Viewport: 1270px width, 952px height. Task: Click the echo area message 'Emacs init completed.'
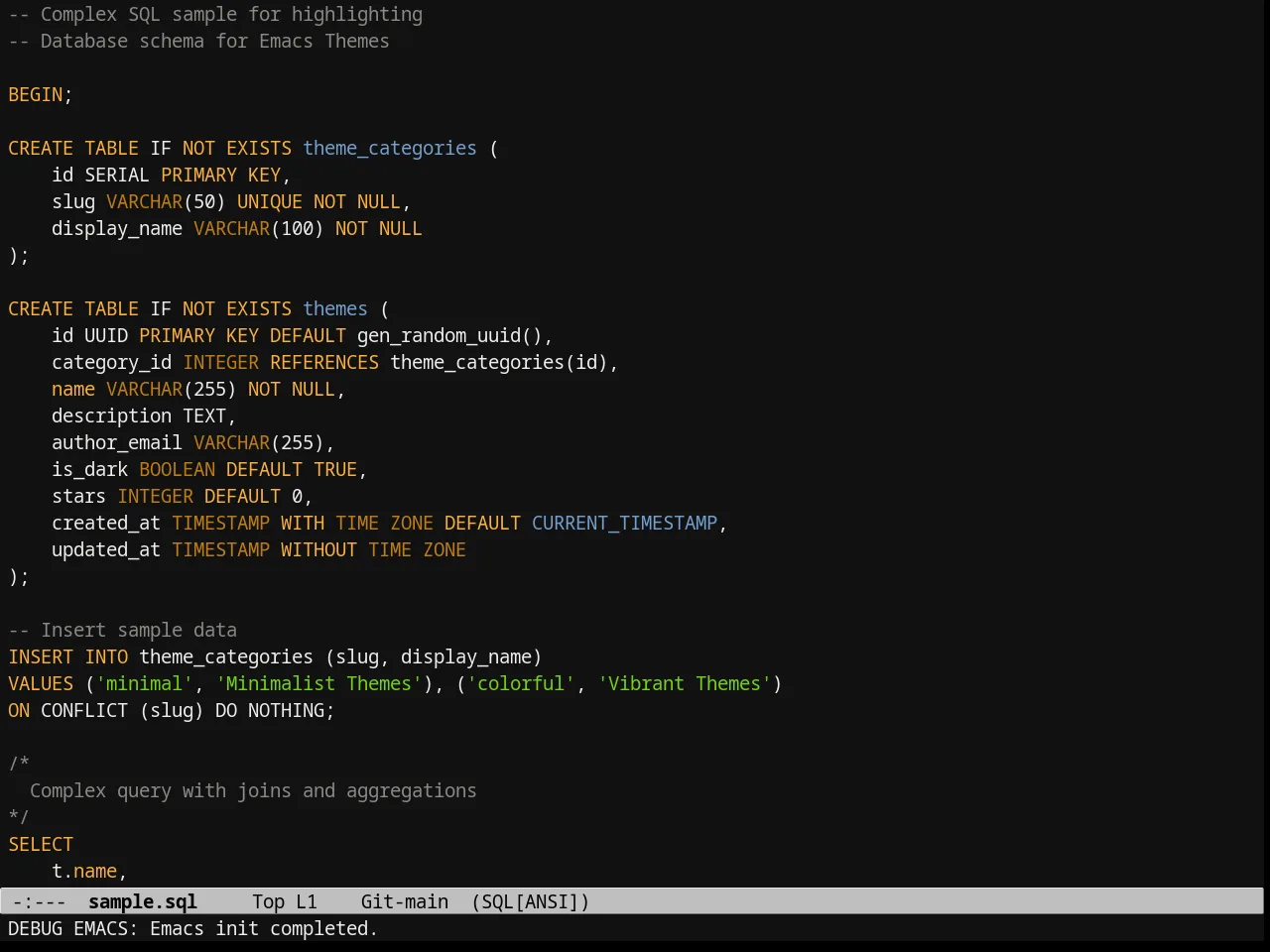[264, 928]
